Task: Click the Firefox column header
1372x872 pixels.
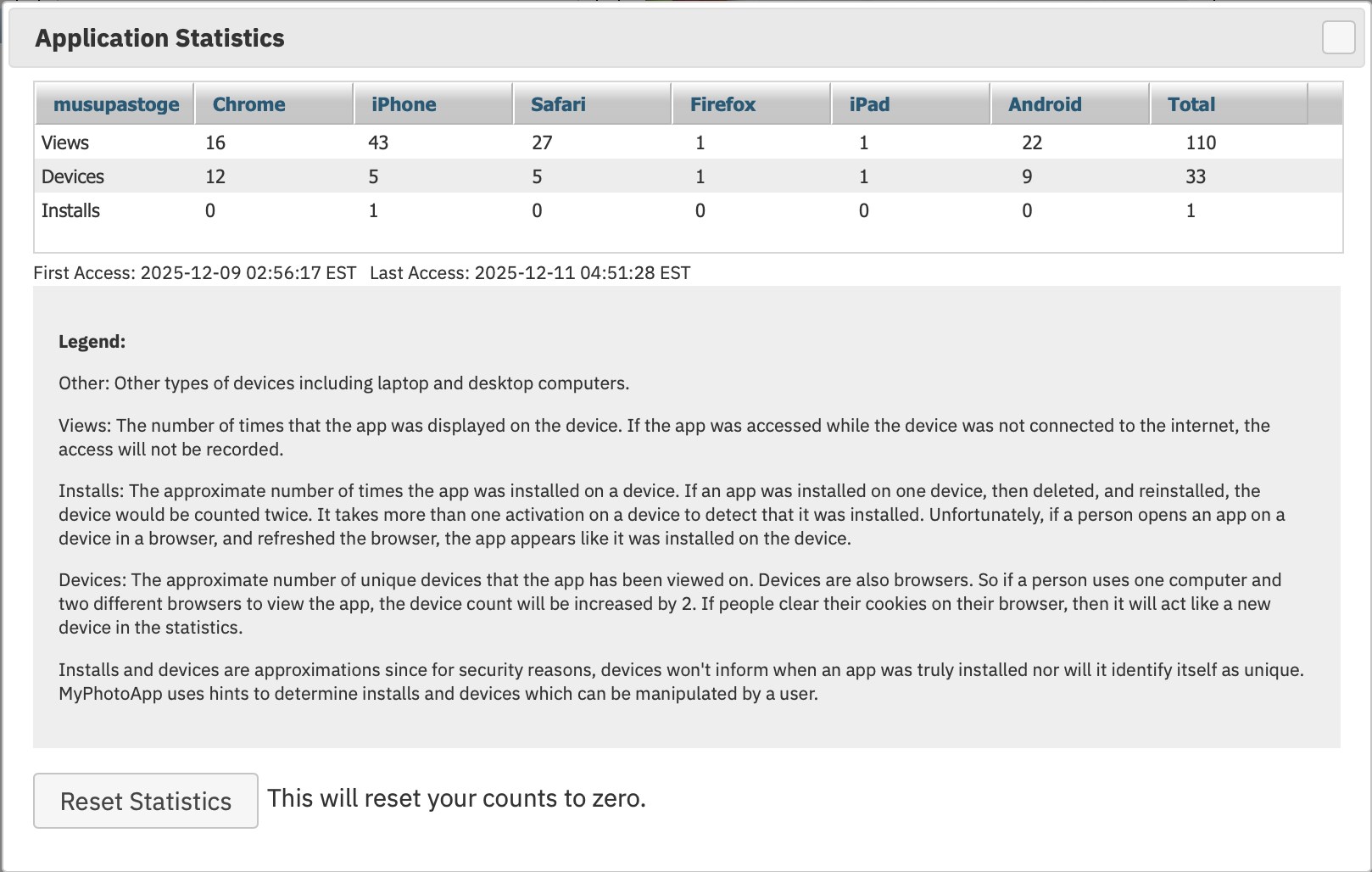Action: click(722, 104)
